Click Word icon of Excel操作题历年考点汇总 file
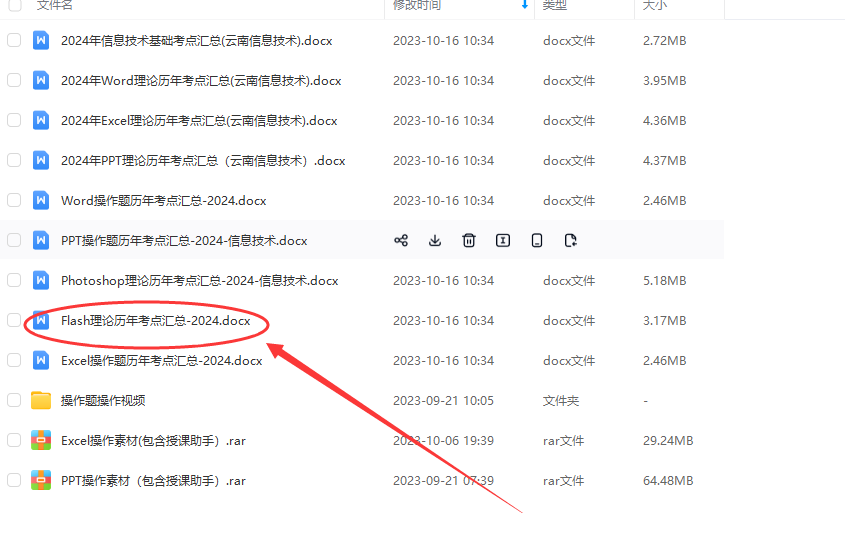 pyautogui.click(x=41, y=360)
